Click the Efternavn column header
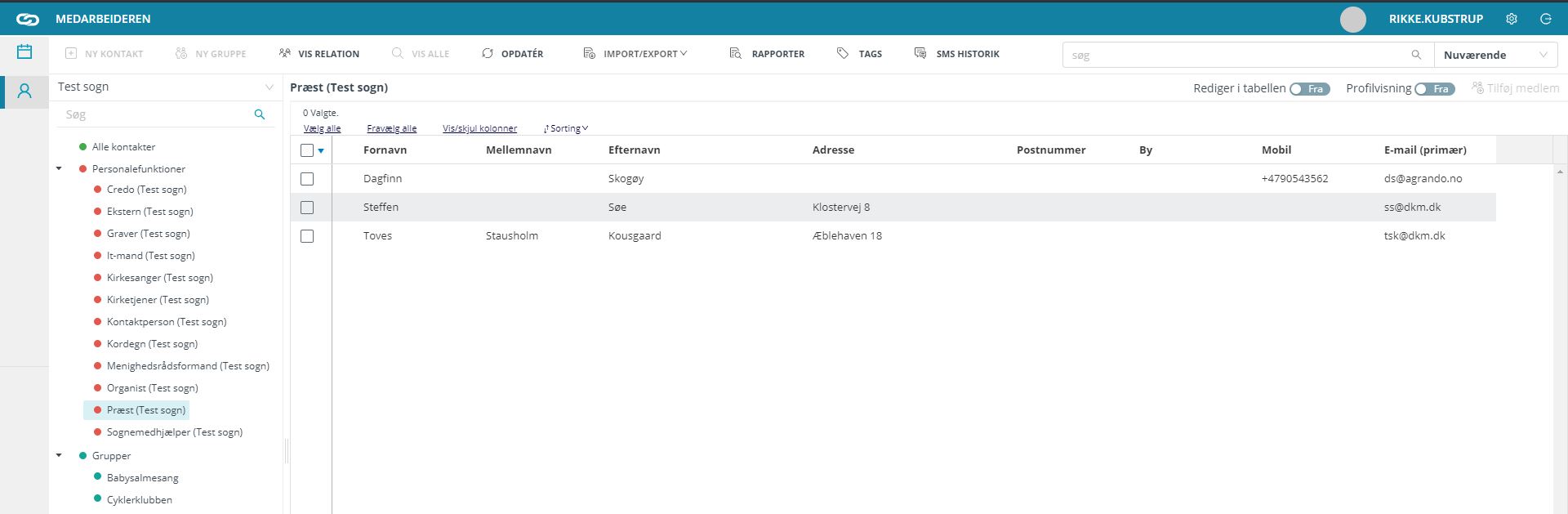Image resolution: width=1568 pixels, height=514 pixels. (635, 150)
